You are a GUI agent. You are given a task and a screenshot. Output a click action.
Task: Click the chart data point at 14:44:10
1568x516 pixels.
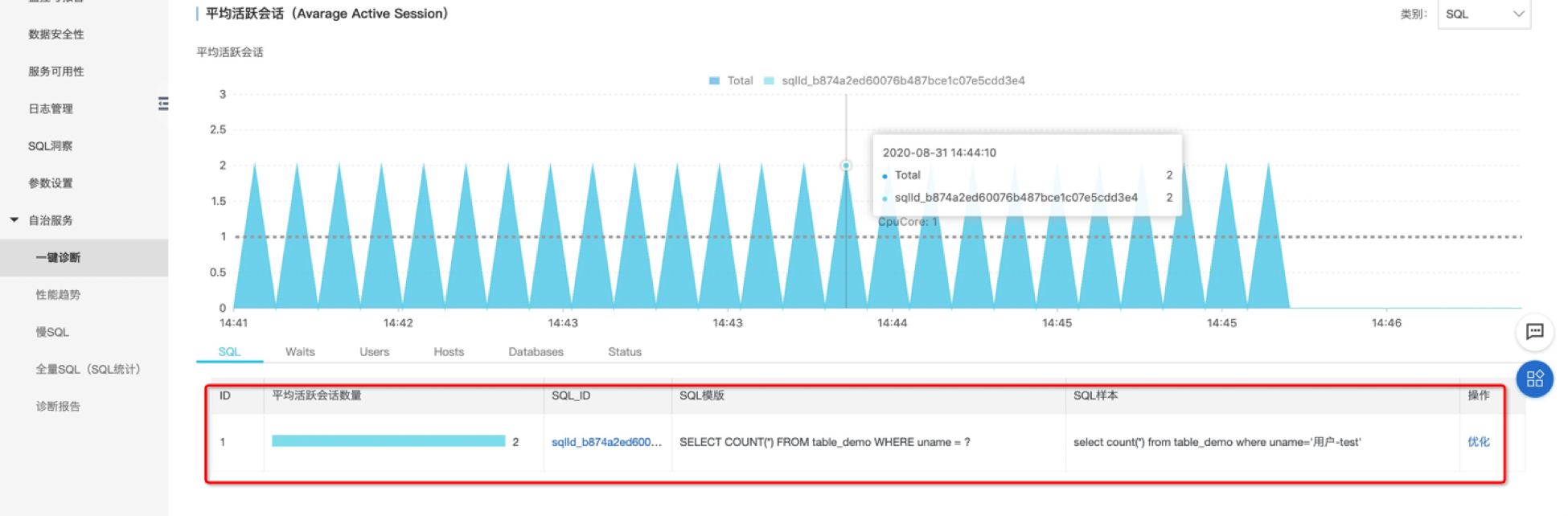point(846,166)
